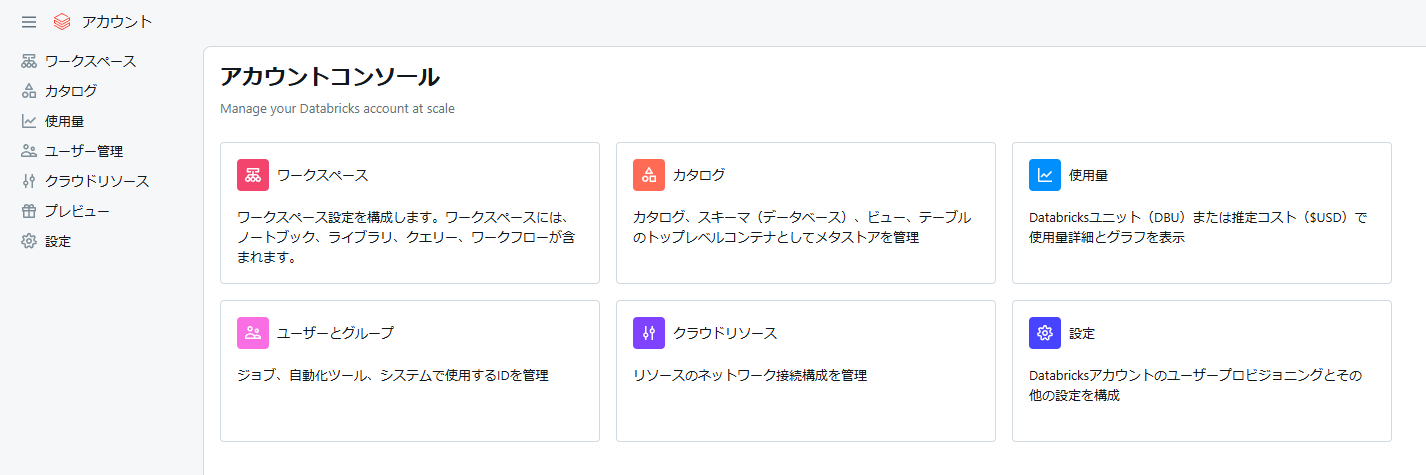Screen dimensions: 1426x475
Task: Click the 設定 gear card icon
Action: pos(1045,333)
